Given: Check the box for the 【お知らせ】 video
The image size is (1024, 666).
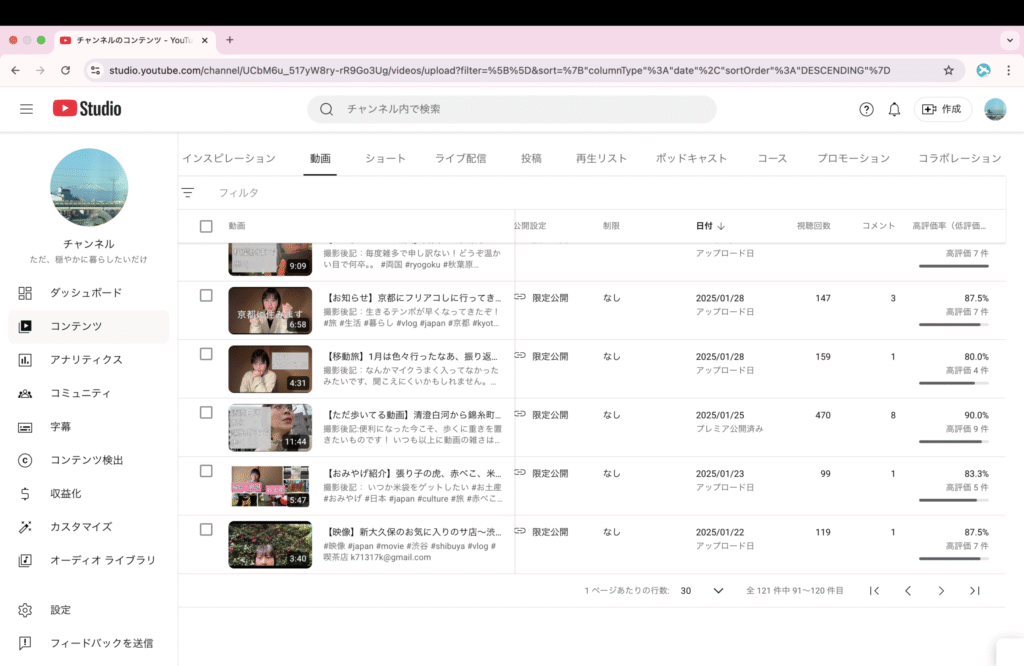Looking at the screenshot, I should coord(206,296).
